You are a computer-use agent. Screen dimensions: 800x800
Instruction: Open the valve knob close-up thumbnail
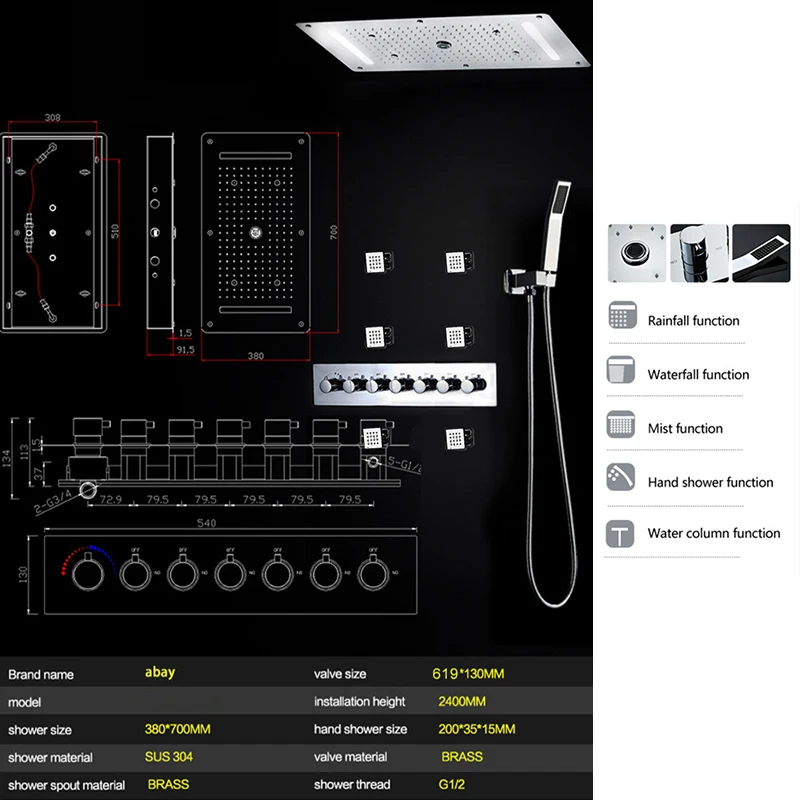tap(699, 253)
